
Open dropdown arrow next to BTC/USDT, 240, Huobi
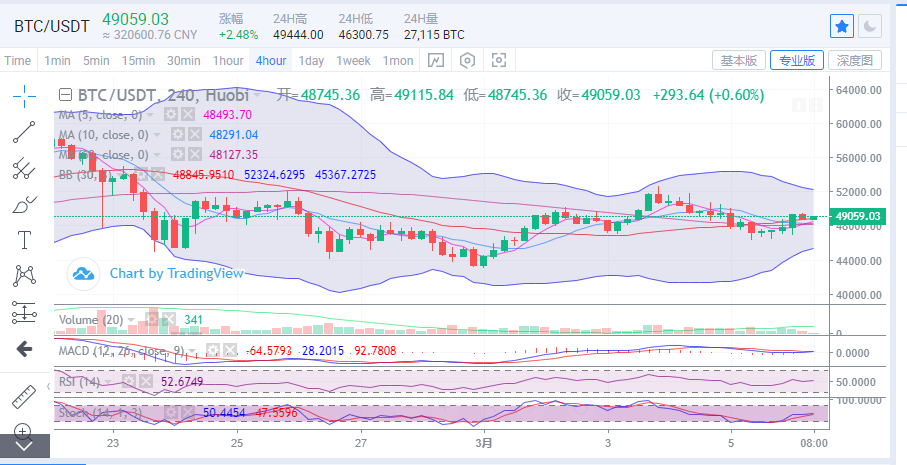[x=256, y=96]
